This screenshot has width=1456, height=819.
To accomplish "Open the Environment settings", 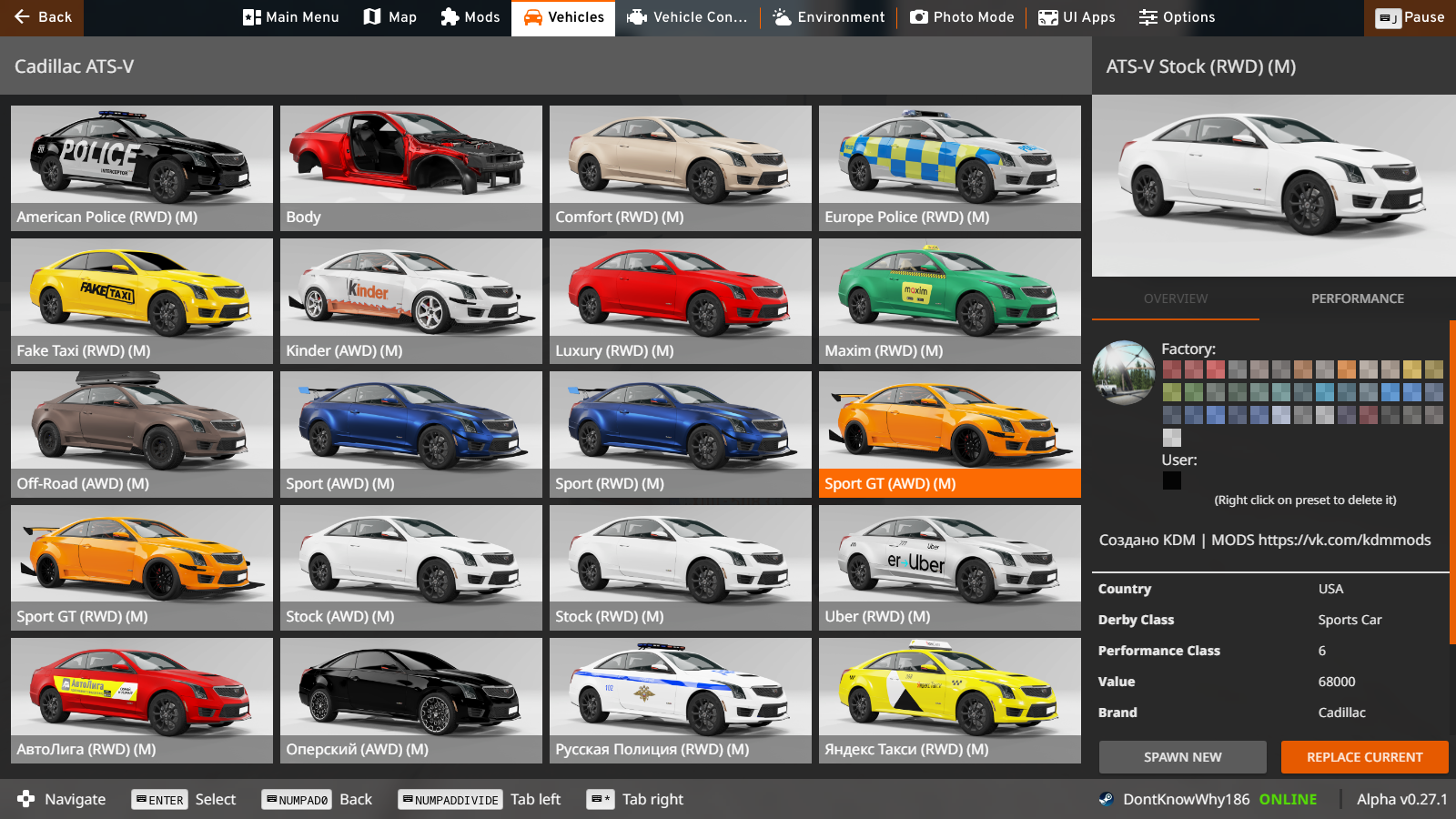I will pos(828,17).
